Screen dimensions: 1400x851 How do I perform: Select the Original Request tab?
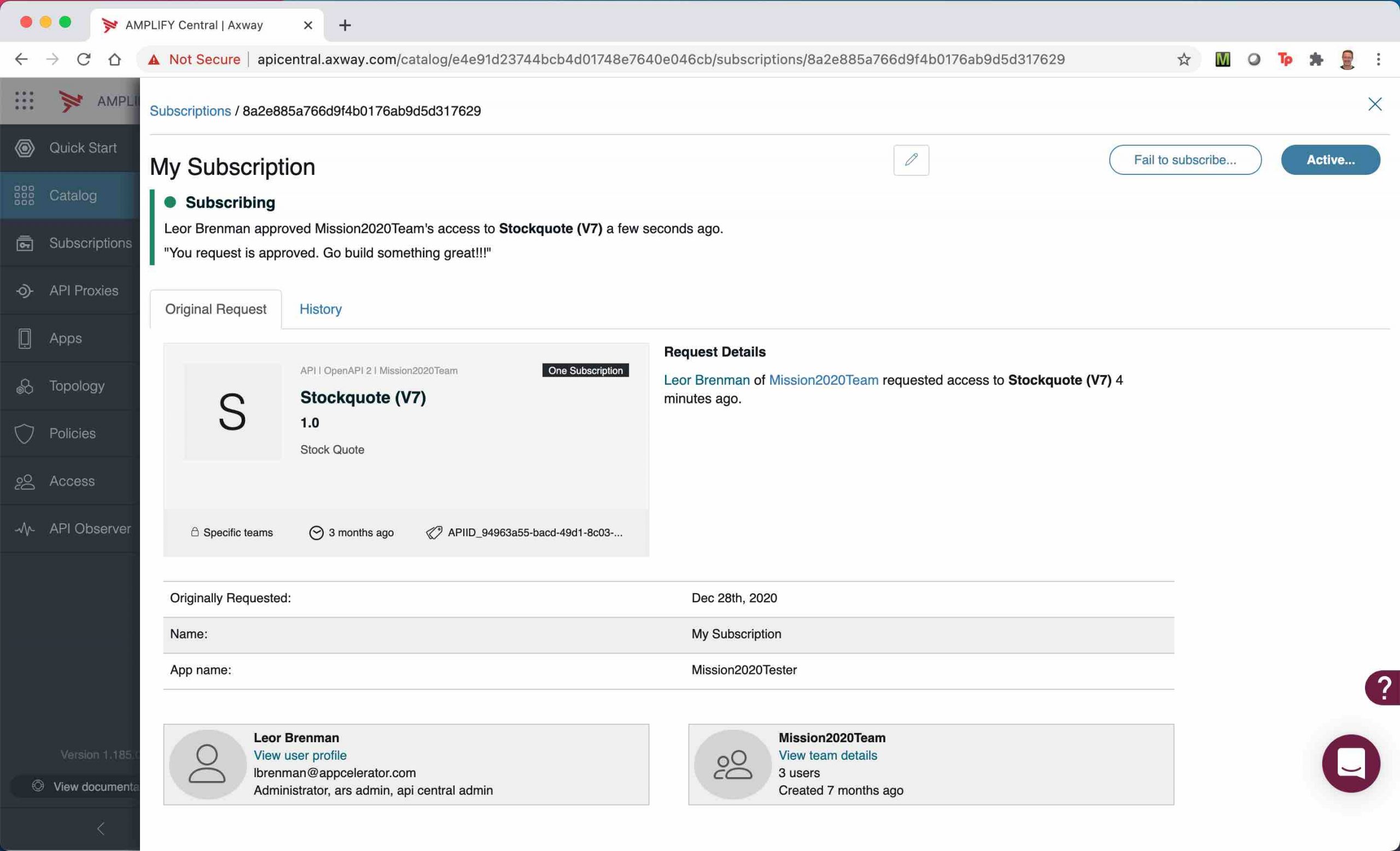coord(216,309)
